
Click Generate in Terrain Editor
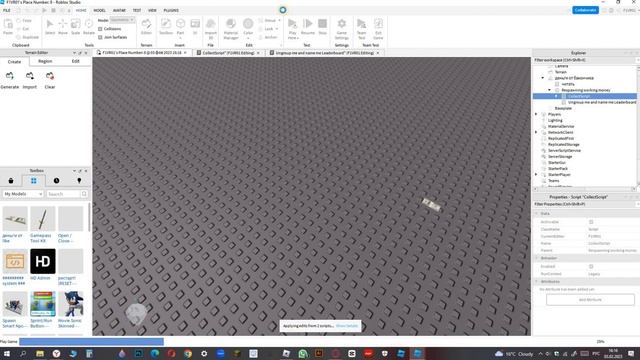pos(9,80)
